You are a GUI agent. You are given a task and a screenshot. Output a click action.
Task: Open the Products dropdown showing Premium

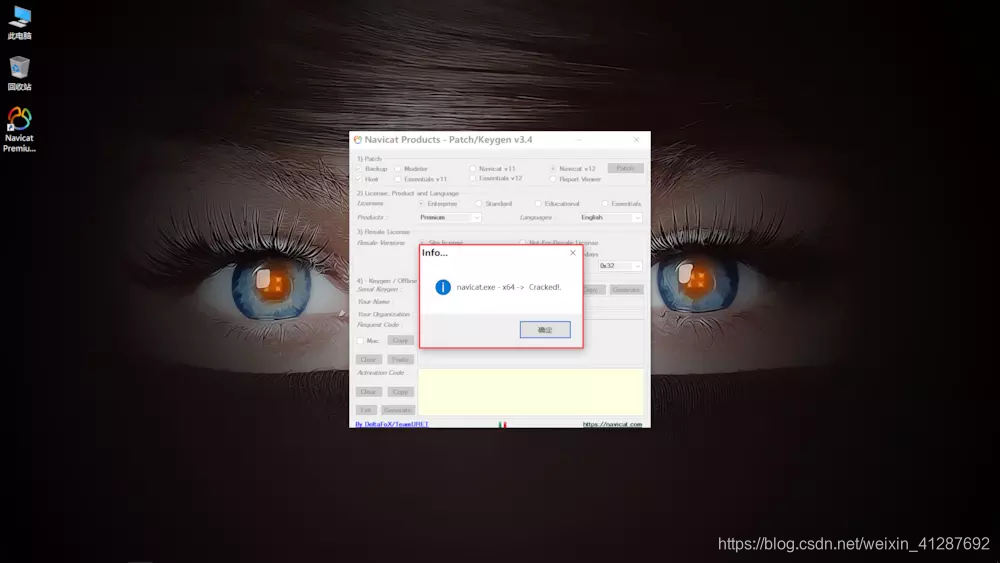[450, 217]
